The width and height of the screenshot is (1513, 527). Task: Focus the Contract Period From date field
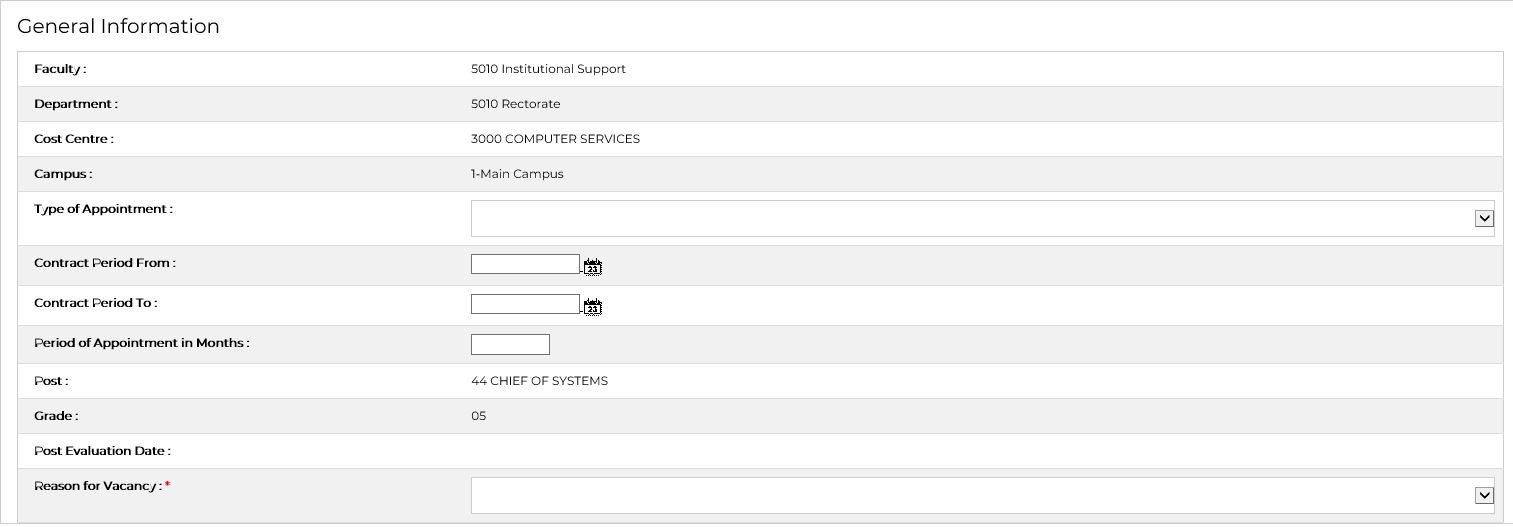[x=525, y=264]
